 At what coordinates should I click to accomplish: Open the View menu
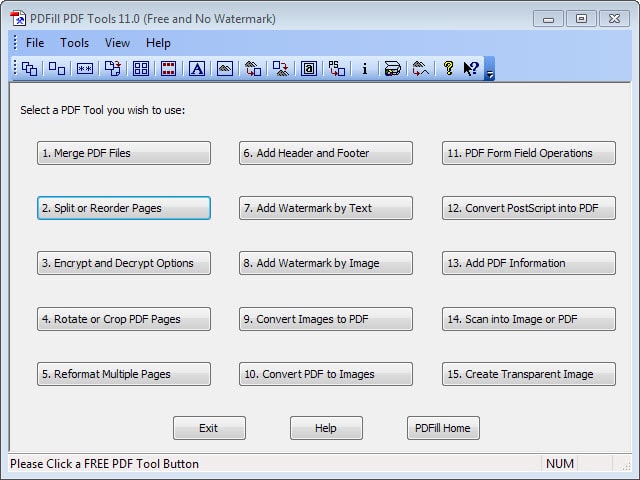(x=117, y=43)
